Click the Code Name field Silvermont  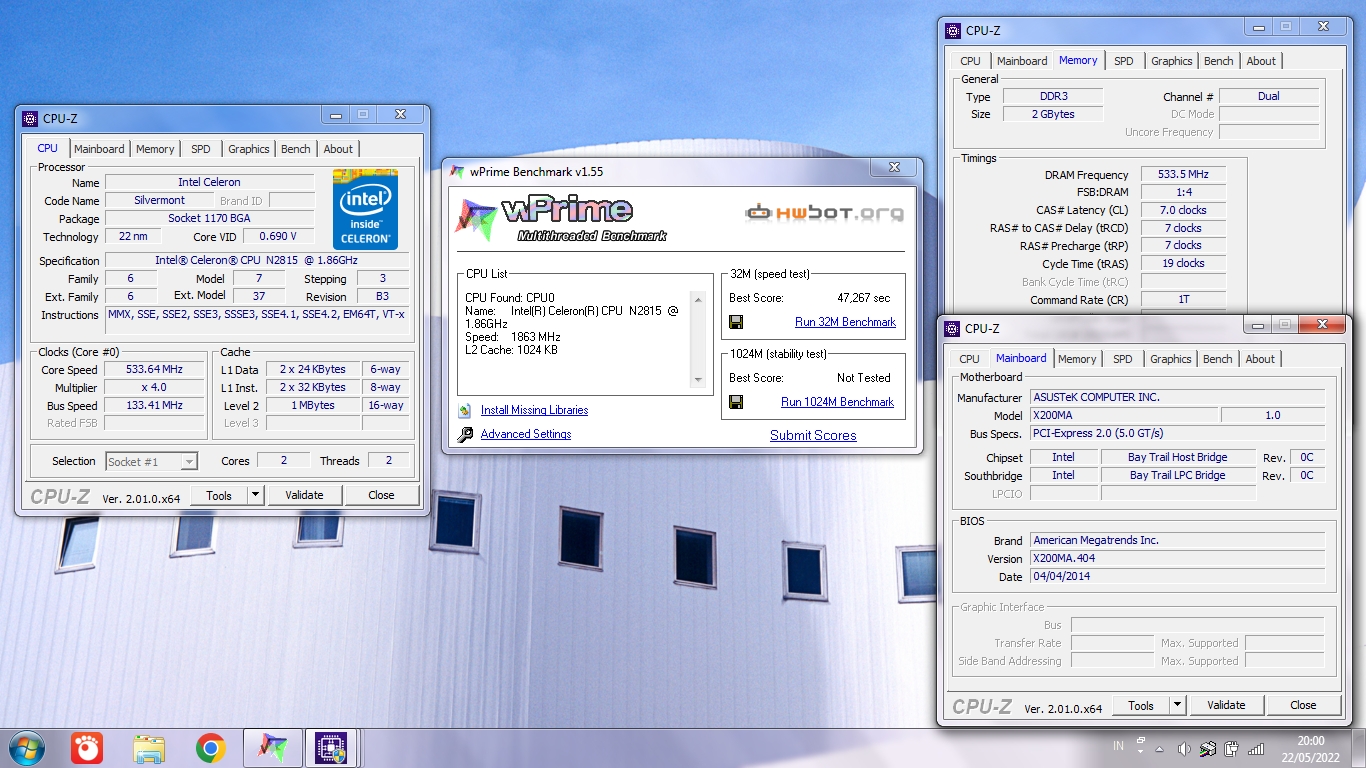(160, 200)
